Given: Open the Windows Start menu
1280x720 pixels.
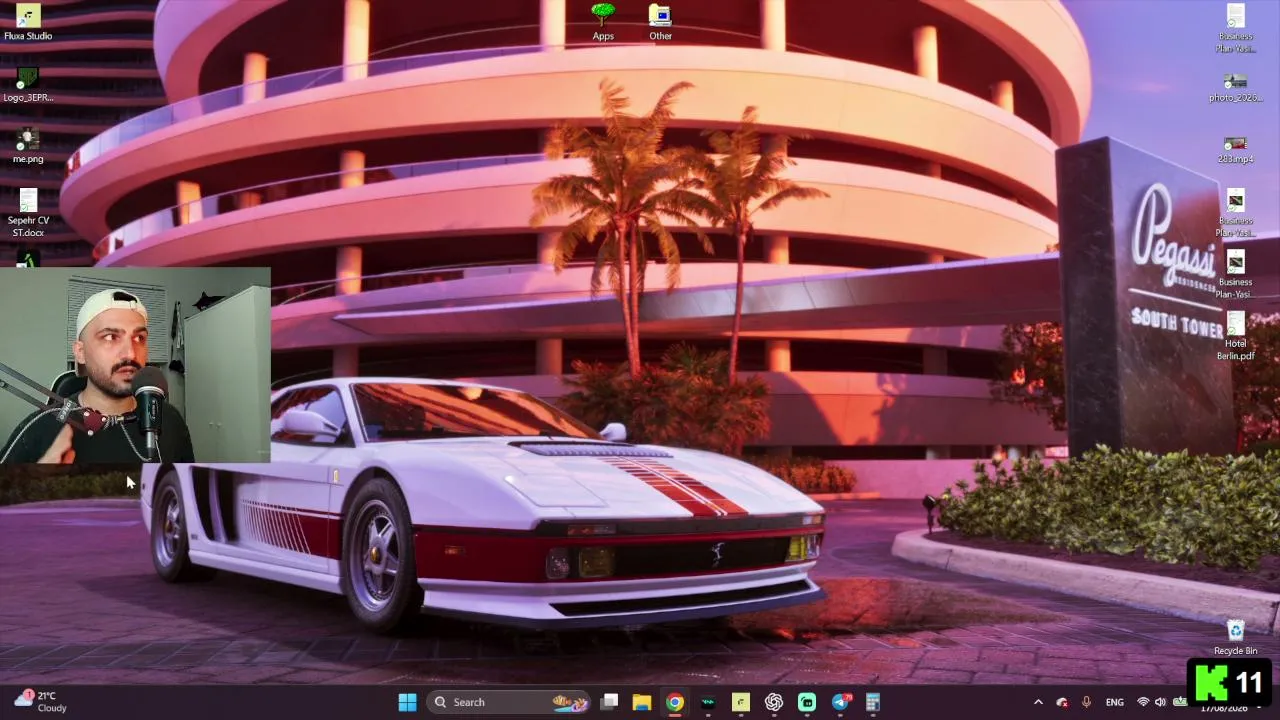Looking at the screenshot, I should [x=407, y=702].
